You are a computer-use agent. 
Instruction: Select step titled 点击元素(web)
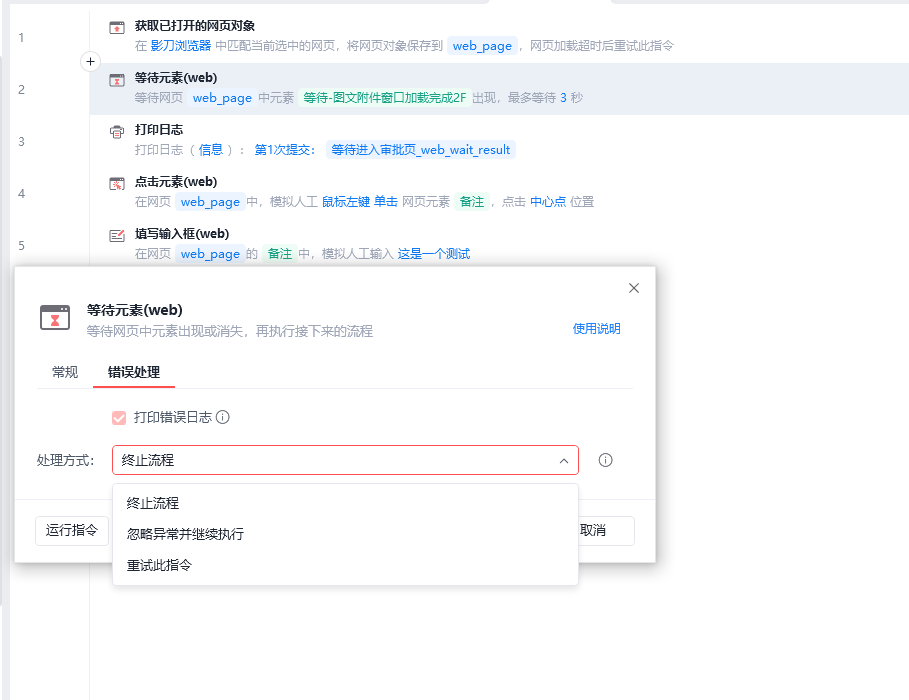click(176, 182)
